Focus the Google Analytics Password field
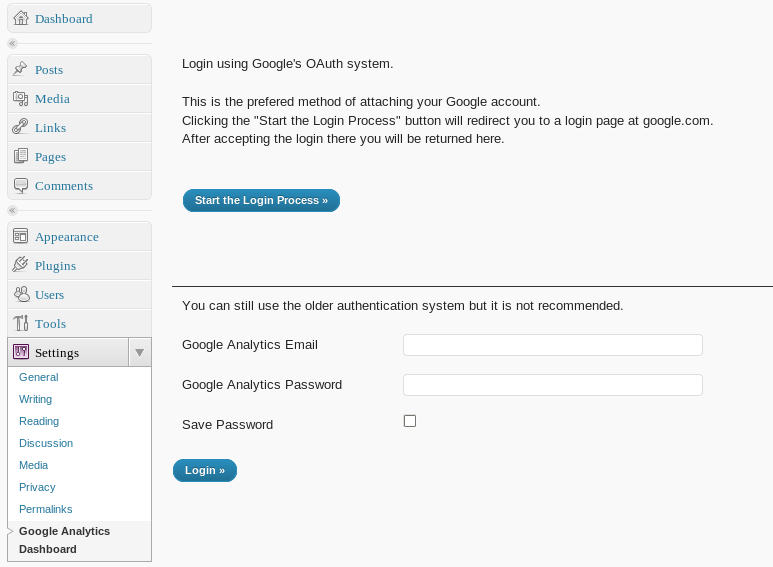This screenshot has height=567, width=773. pos(552,385)
